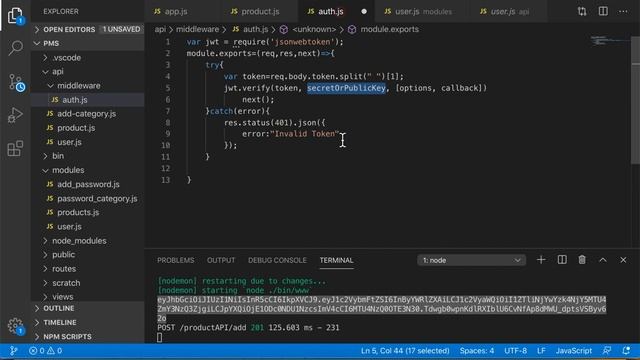Click the editor minimap preview
Image resolution: width=640 pixels, height=360 pixels.
(x=610, y=41)
